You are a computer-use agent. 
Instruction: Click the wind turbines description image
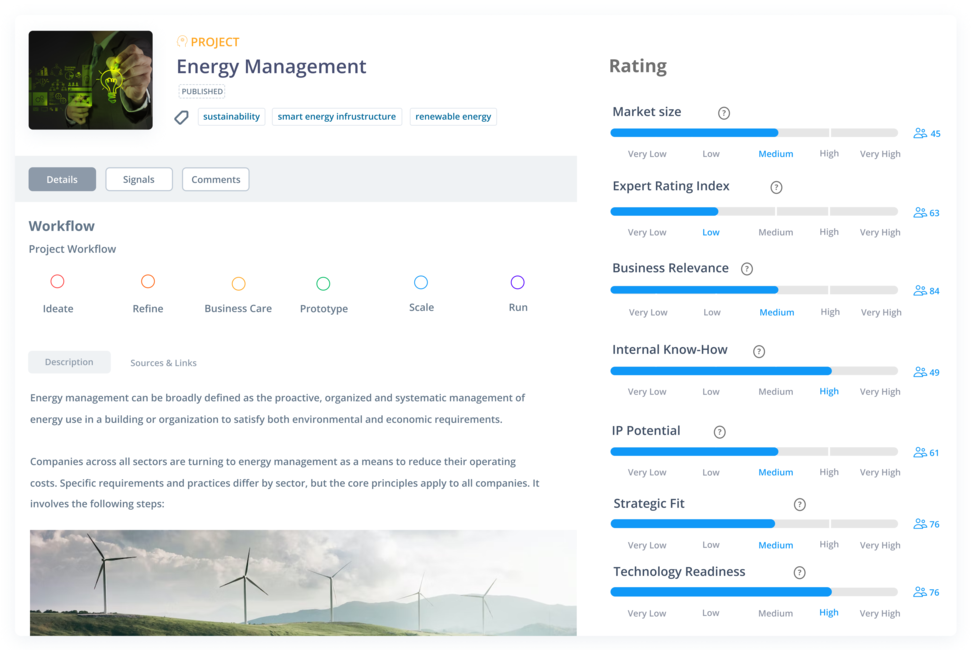pyautogui.click(x=303, y=582)
